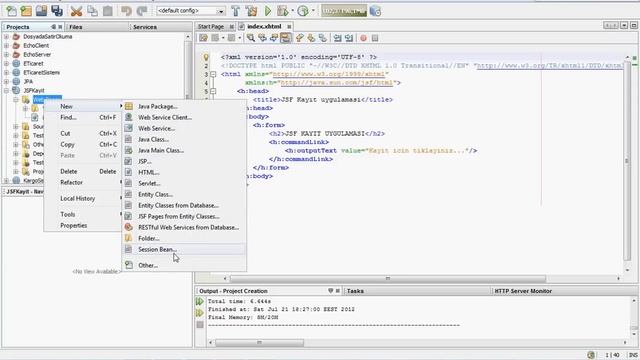This screenshot has width=640, height=360.
Task: Select the ETicaretSistemi project row
Action: (x=41, y=73)
